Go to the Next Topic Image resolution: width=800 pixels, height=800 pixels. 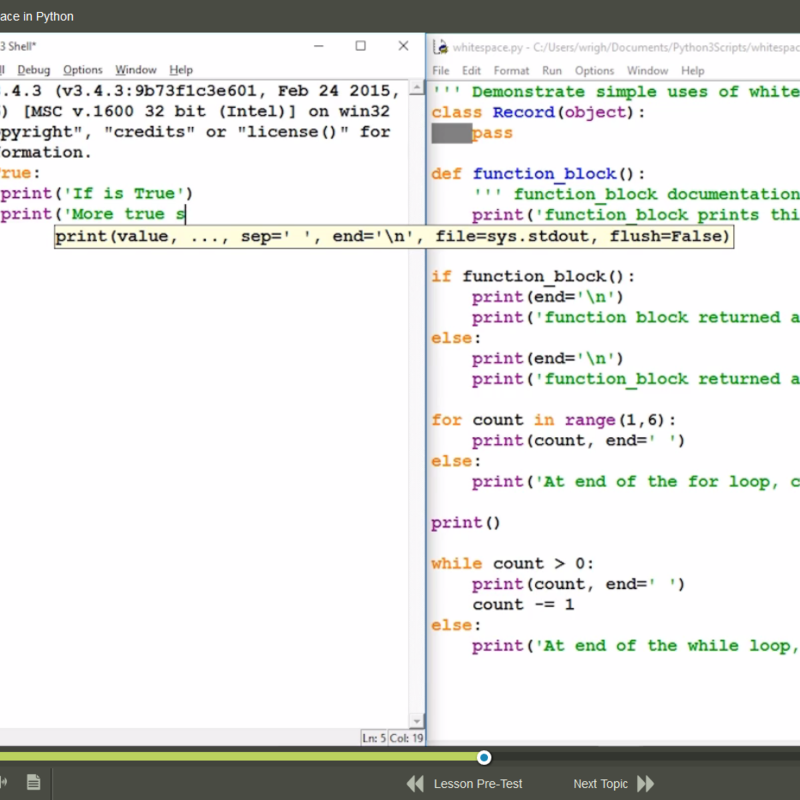tap(601, 784)
